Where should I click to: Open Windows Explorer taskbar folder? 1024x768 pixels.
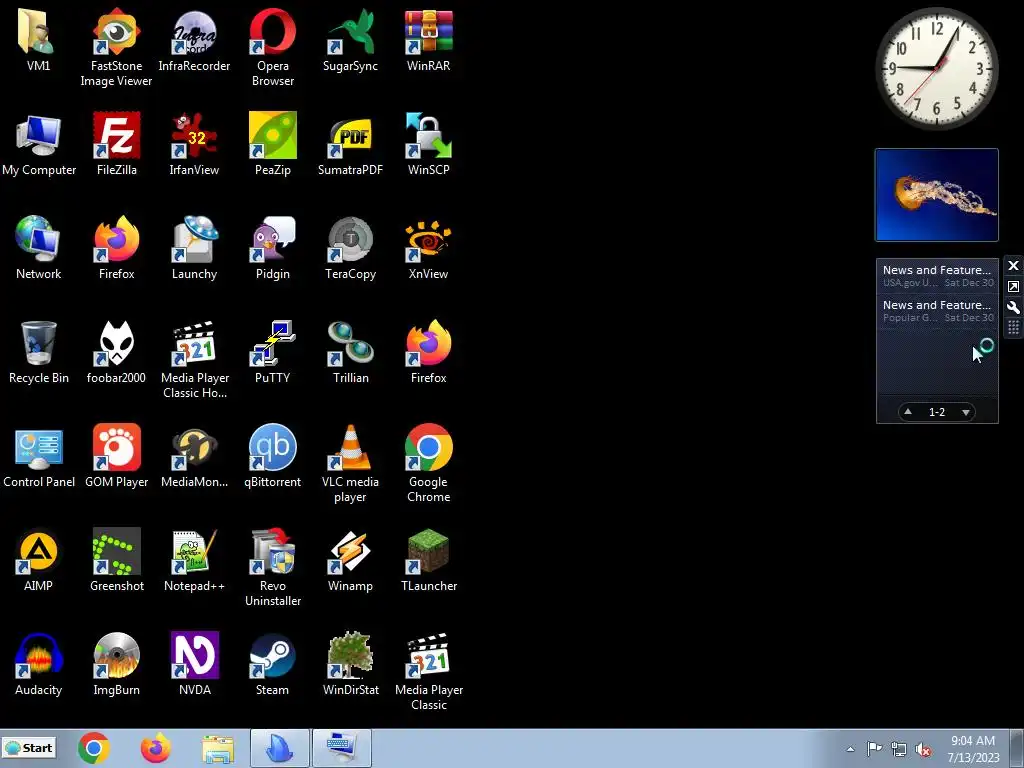pos(217,748)
